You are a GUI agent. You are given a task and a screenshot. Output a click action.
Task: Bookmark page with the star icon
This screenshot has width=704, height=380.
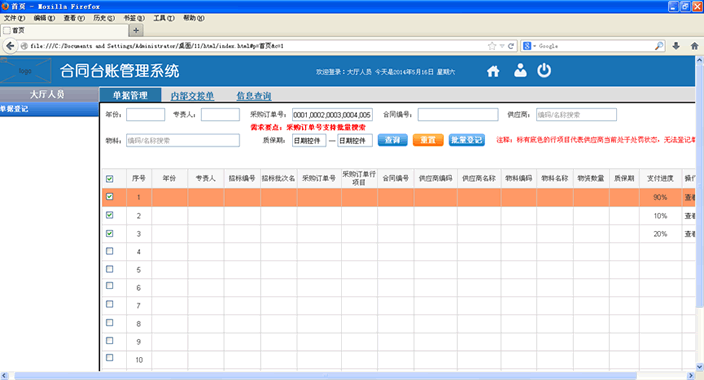pos(492,46)
